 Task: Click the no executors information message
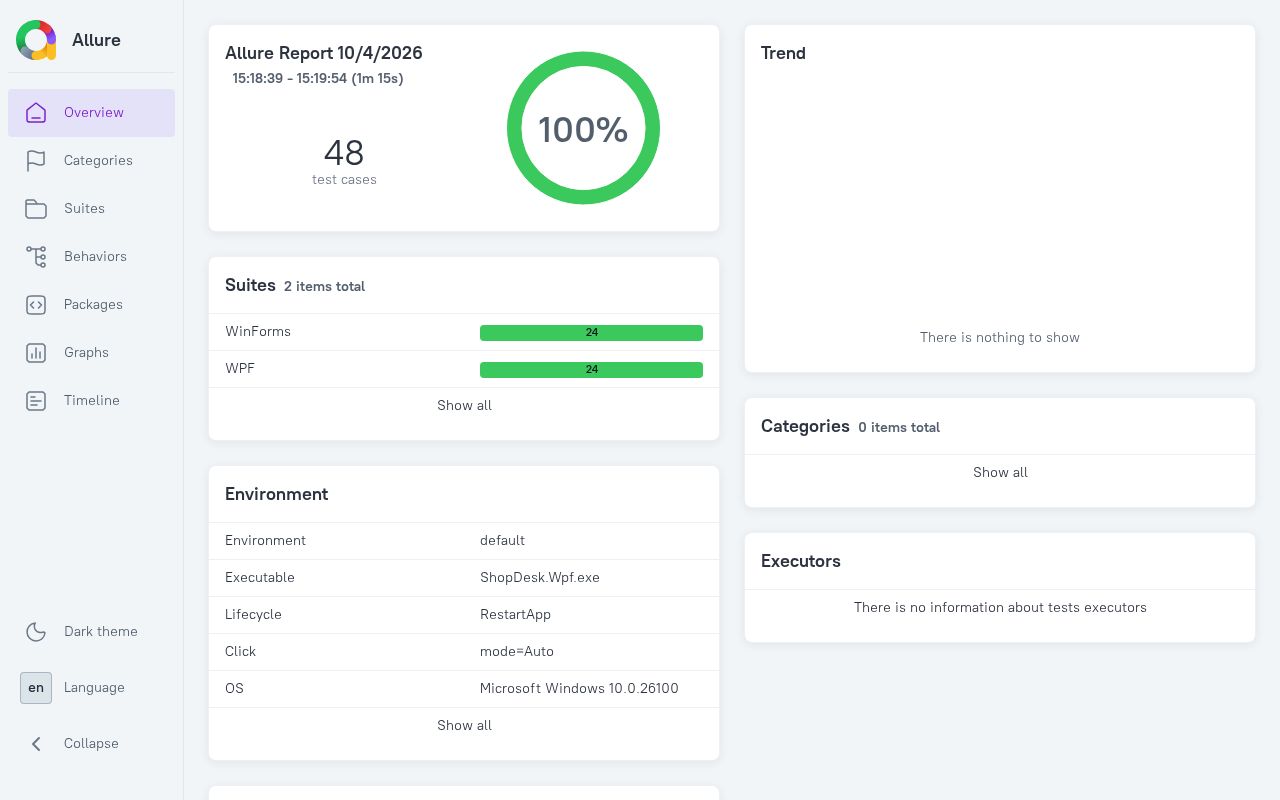click(1000, 607)
